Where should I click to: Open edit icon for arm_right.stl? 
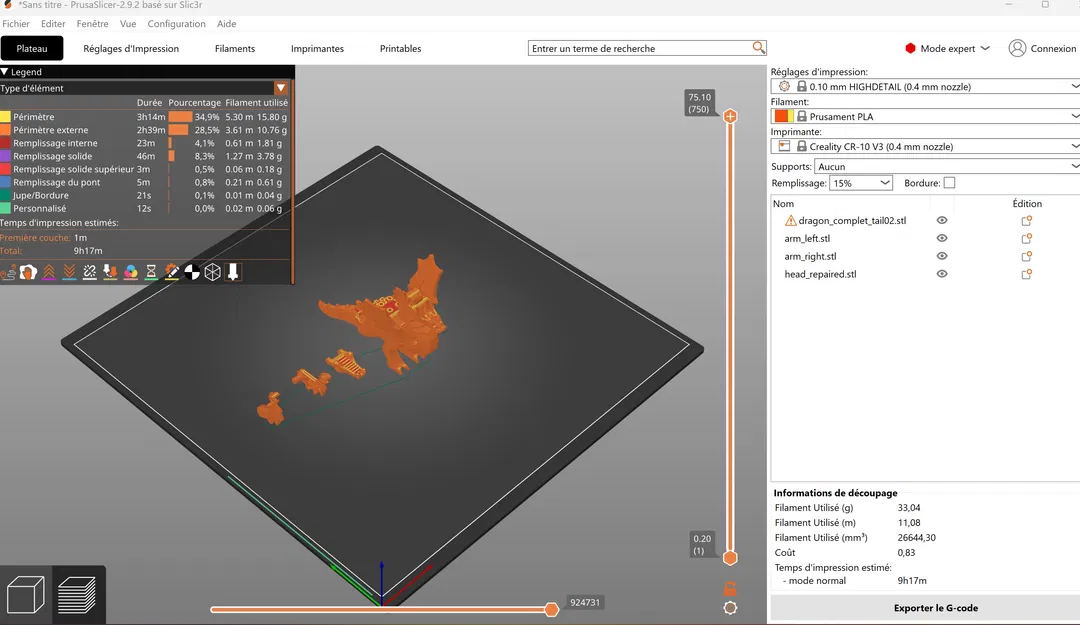point(1026,256)
